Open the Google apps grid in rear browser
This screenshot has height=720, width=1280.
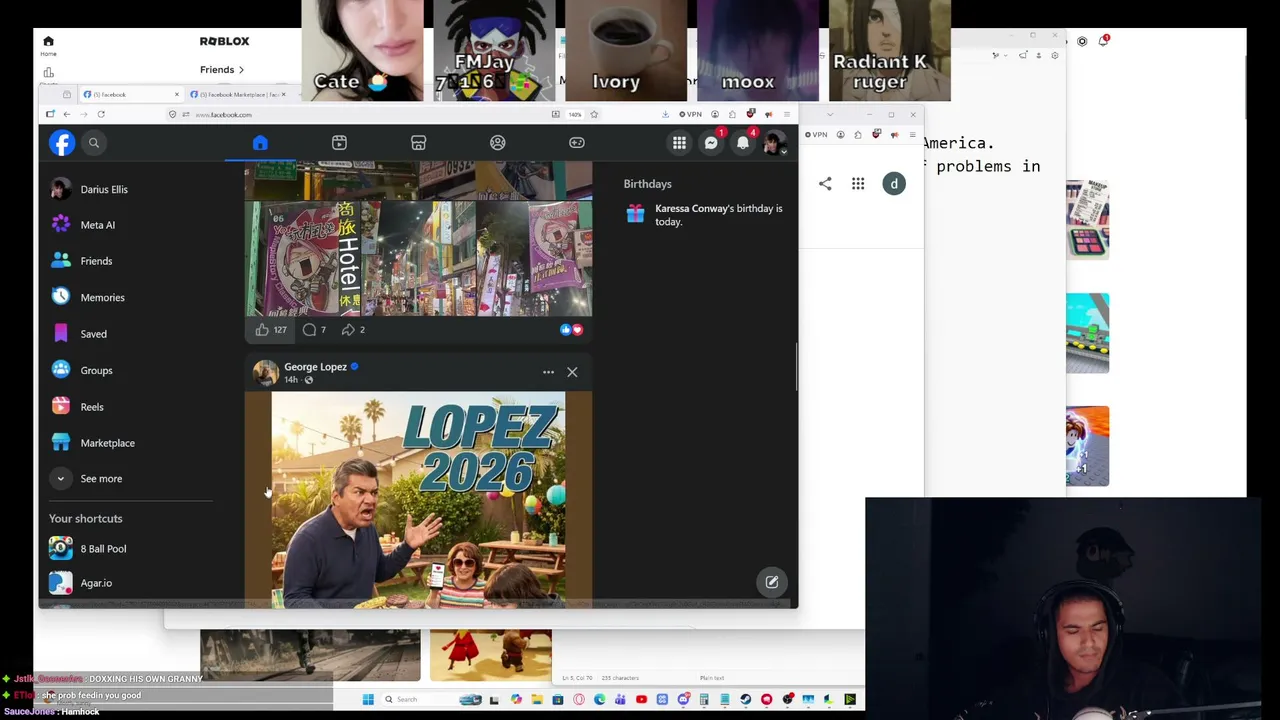click(x=858, y=184)
